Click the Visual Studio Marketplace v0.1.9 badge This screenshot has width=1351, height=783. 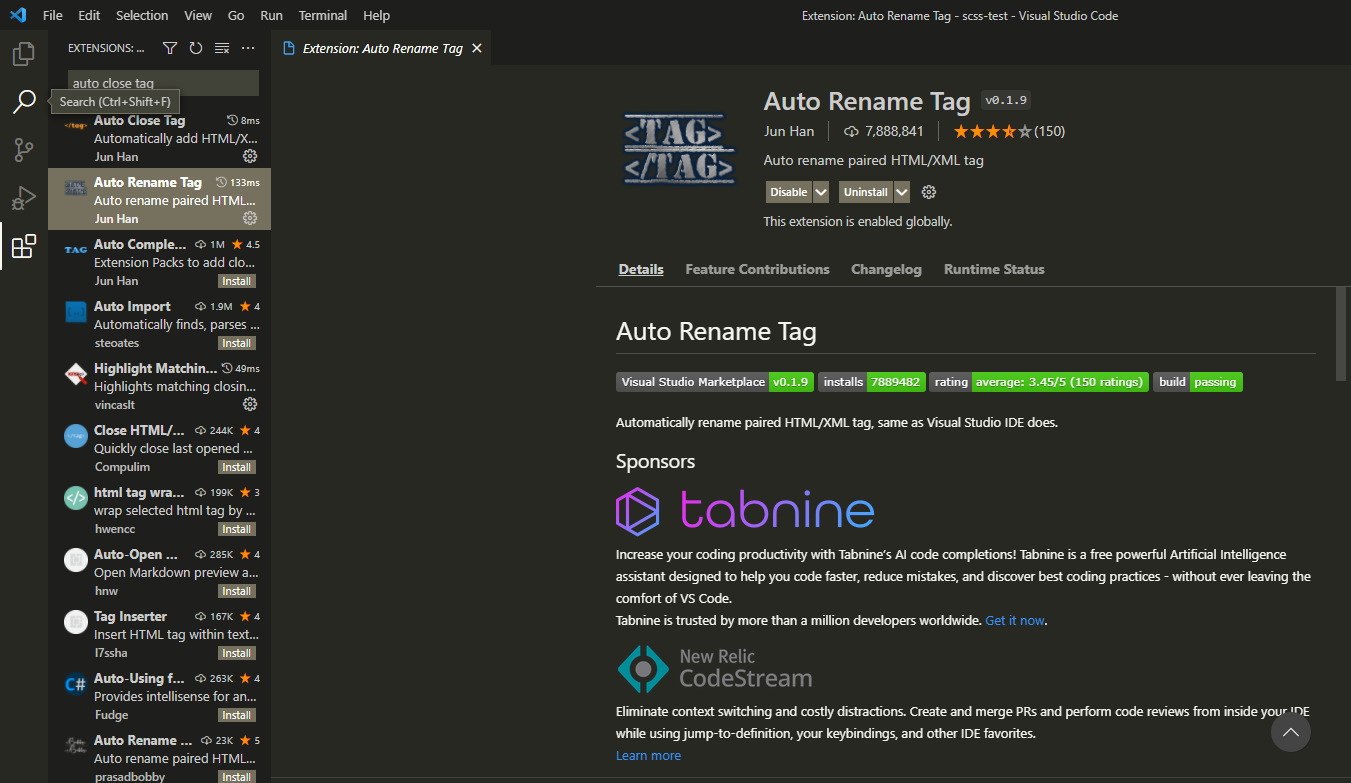715,382
